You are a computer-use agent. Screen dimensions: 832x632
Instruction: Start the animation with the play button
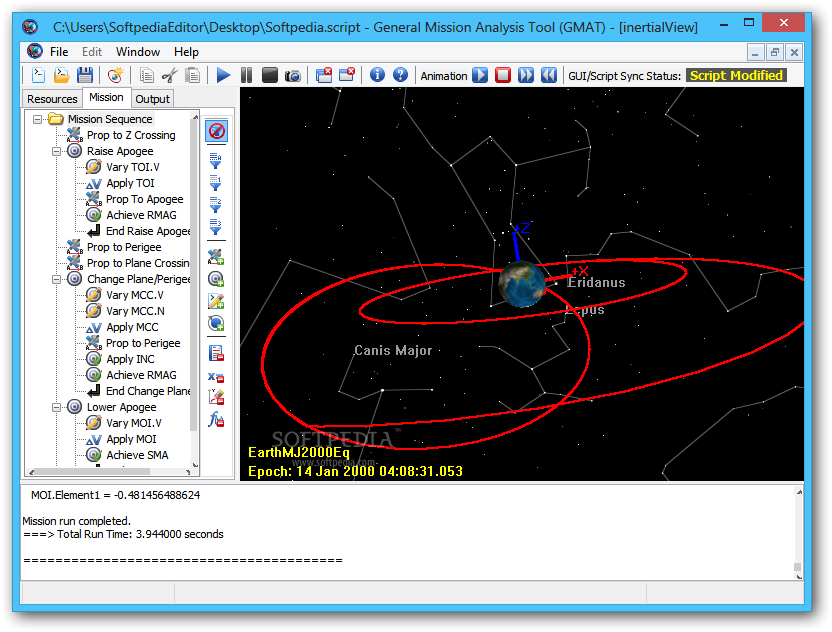[x=480, y=75]
